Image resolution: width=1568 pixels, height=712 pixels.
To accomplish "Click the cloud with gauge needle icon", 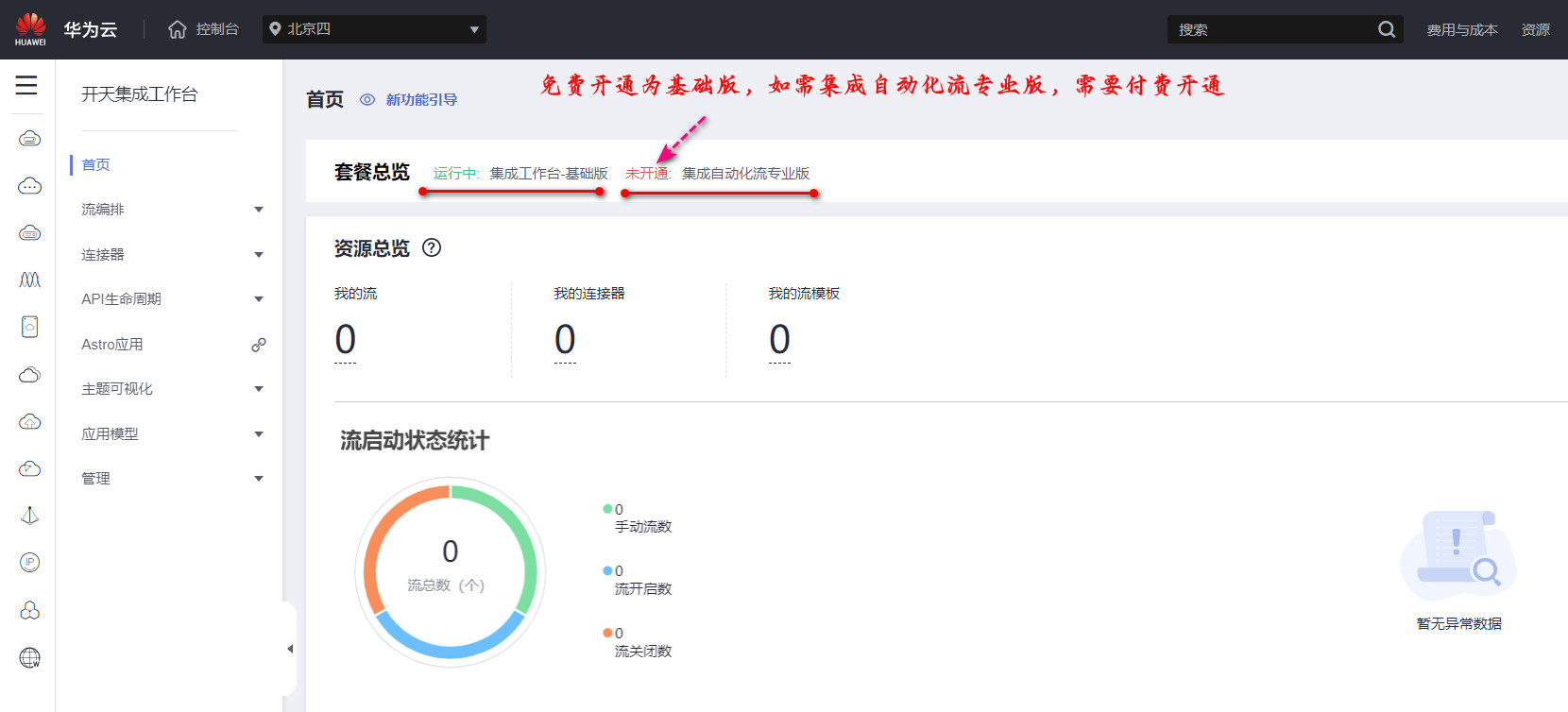I will point(30,468).
